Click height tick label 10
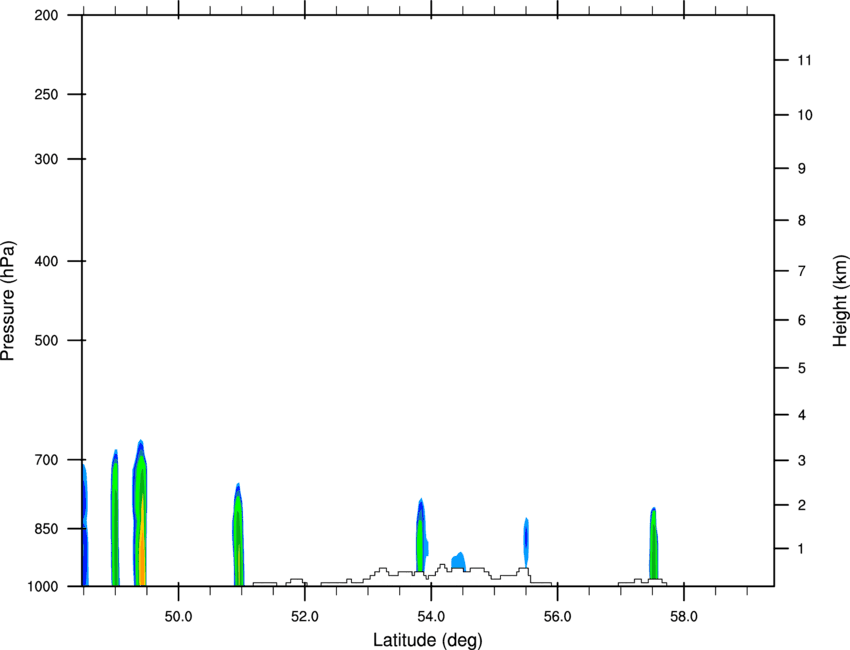This screenshot has height=650, width=850. pos(805,115)
